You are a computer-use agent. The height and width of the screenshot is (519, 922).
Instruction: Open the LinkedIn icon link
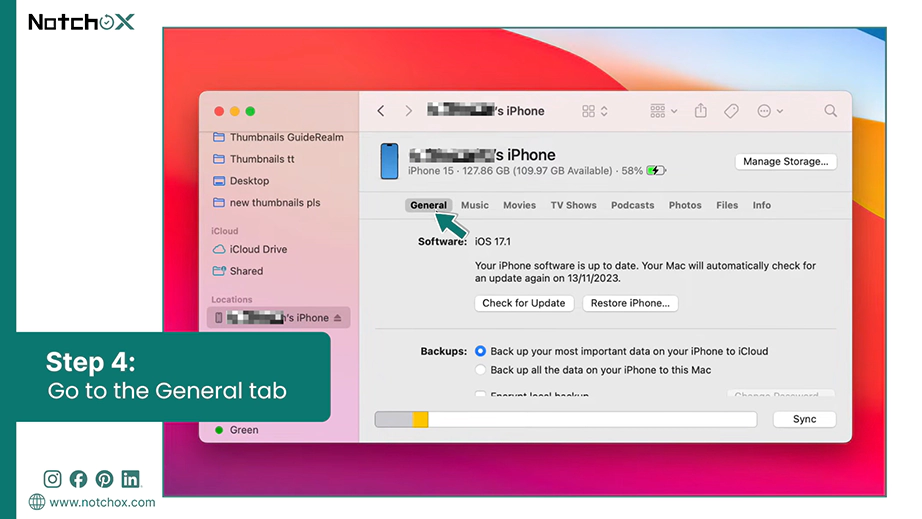[x=131, y=479]
